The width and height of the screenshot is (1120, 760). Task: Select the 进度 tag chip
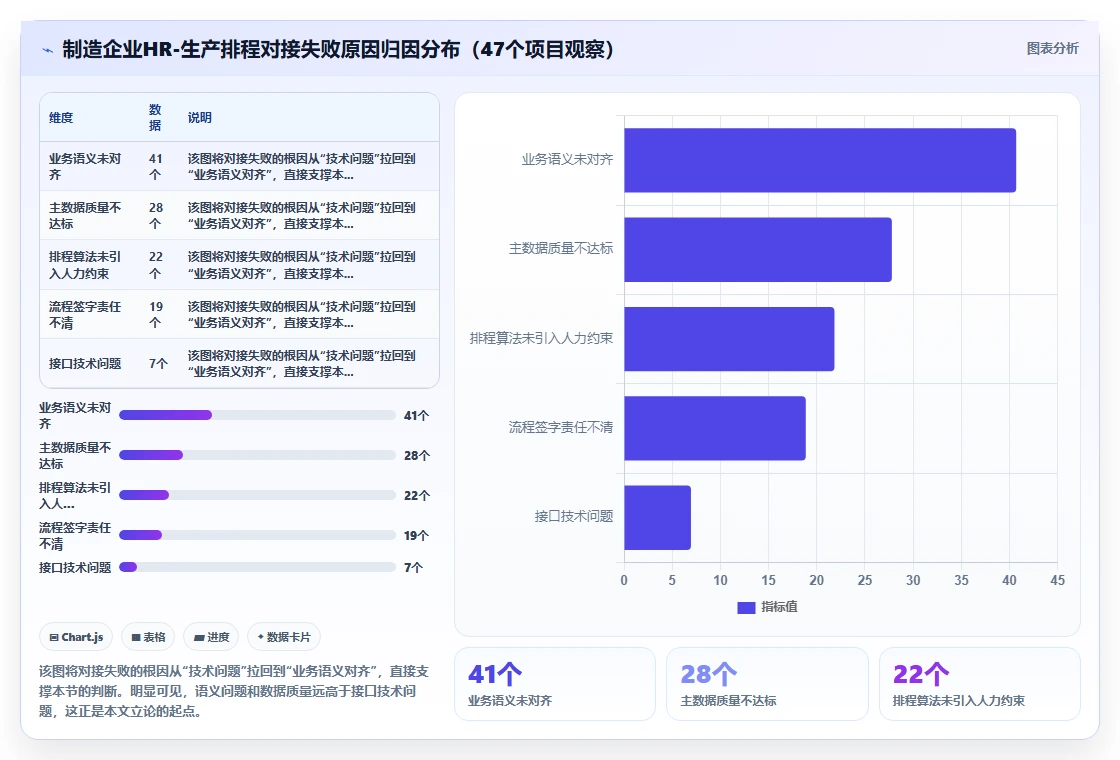coord(211,637)
